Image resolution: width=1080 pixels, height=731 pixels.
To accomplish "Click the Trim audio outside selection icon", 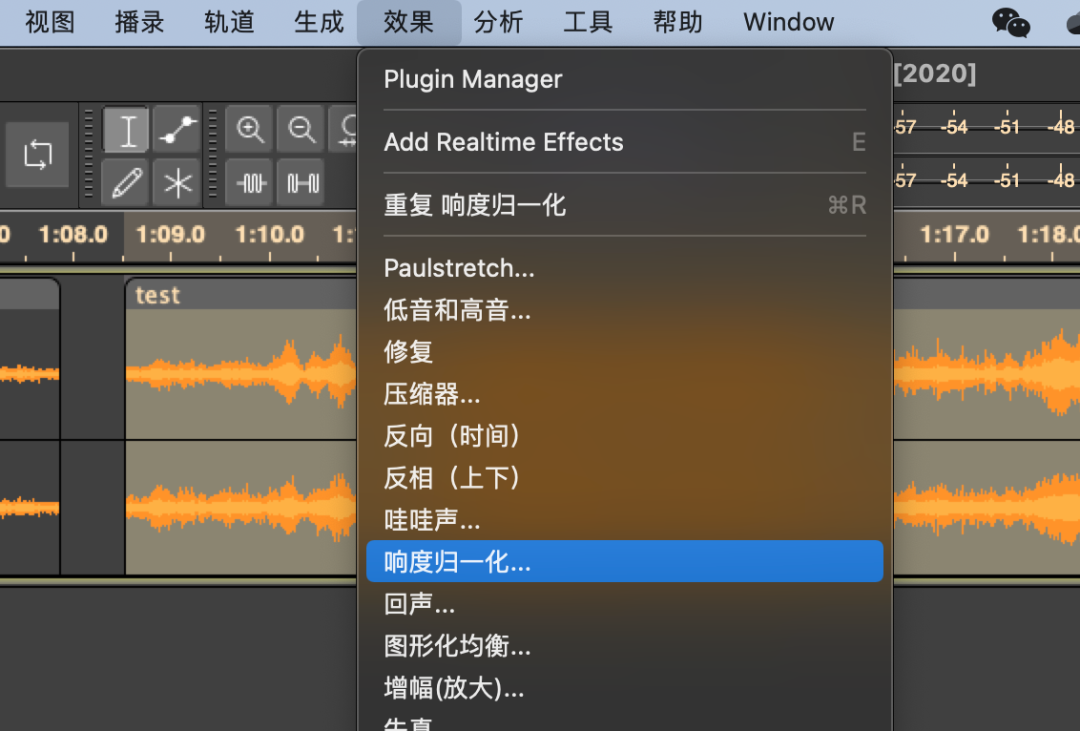I will [250, 182].
